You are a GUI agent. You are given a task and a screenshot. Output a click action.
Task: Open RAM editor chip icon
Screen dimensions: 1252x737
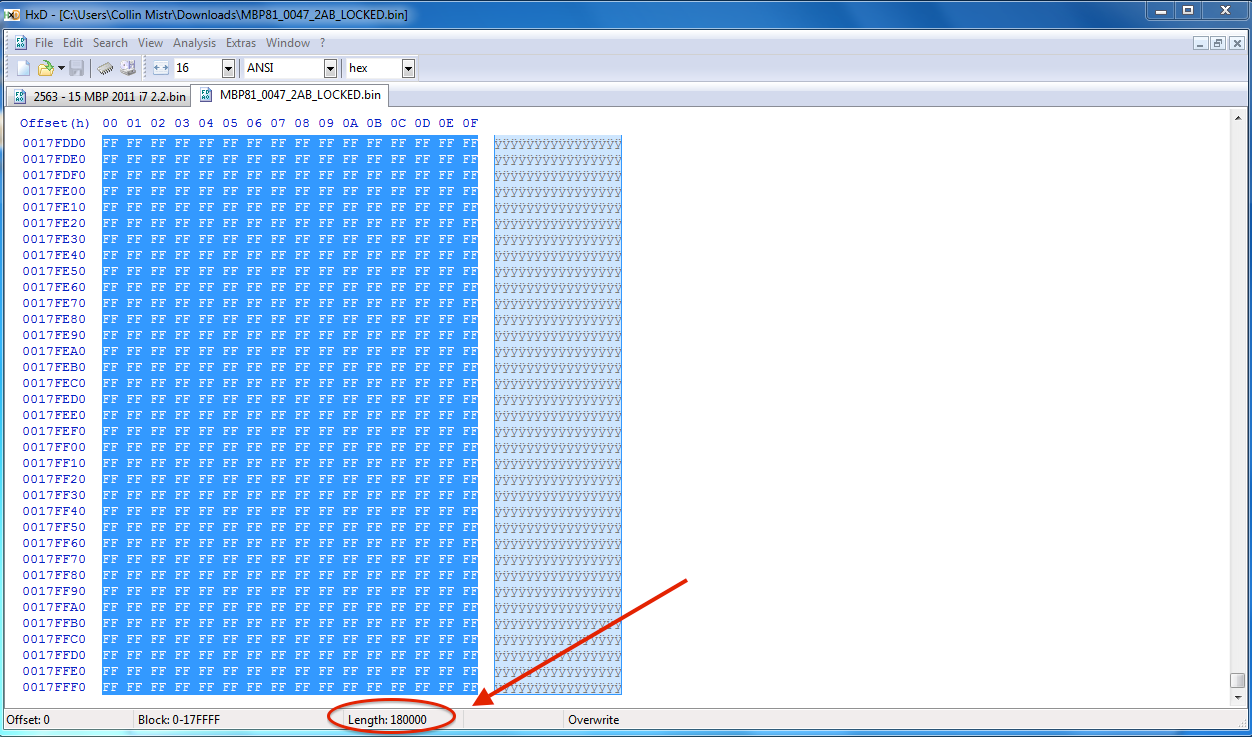pyautogui.click(x=106, y=68)
